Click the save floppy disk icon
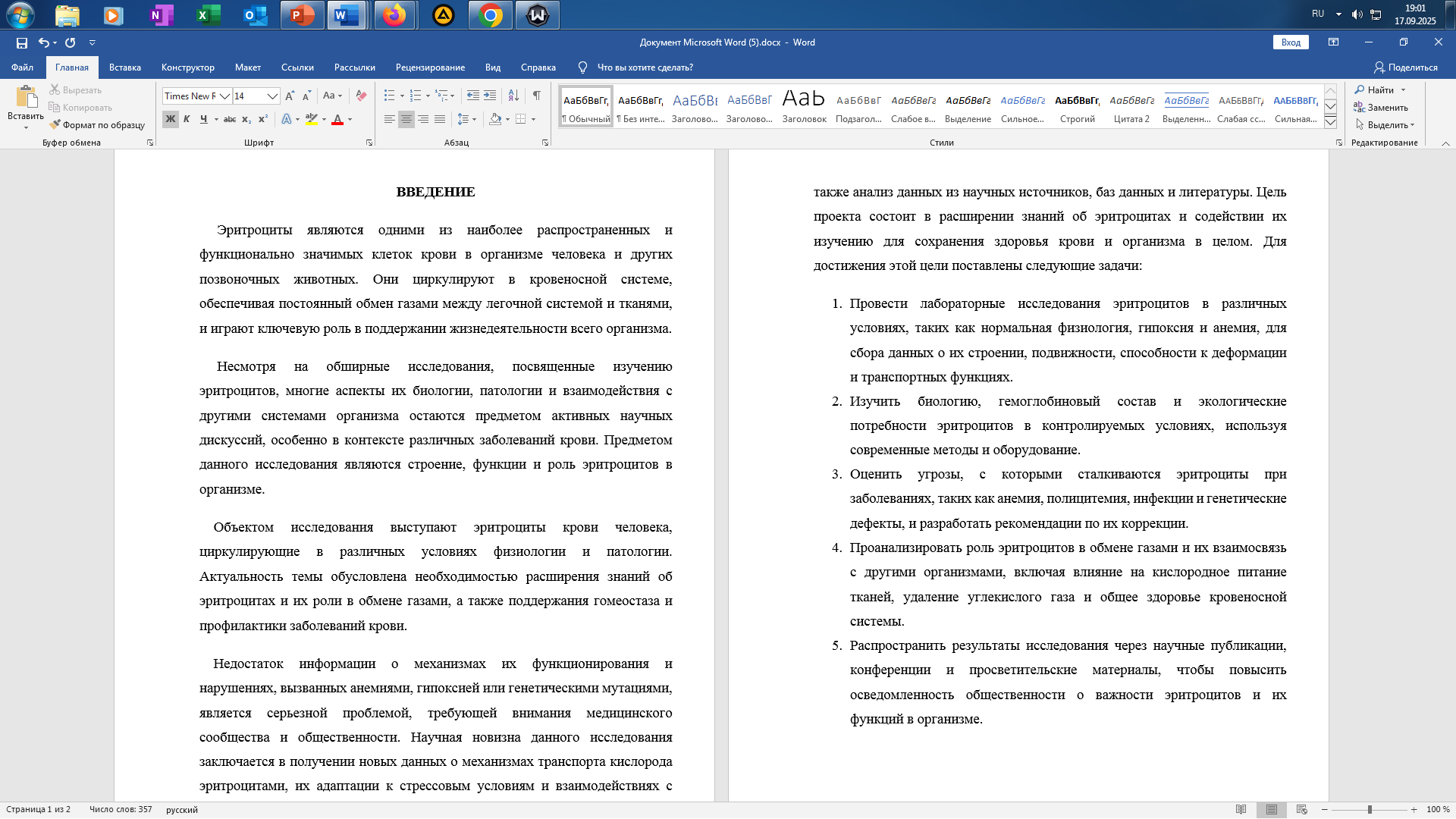Image resolution: width=1456 pixels, height=819 pixels. point(22,42)
